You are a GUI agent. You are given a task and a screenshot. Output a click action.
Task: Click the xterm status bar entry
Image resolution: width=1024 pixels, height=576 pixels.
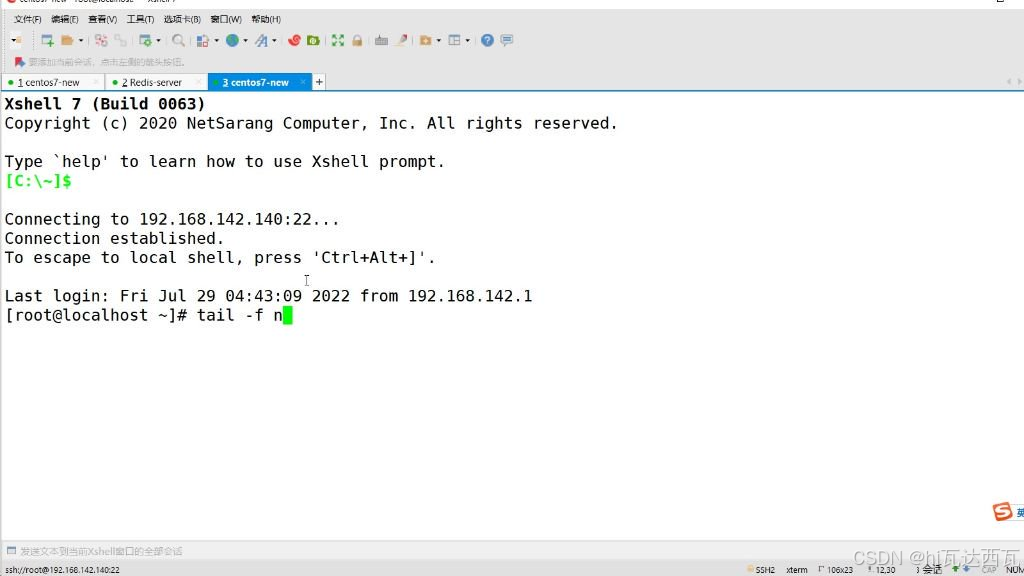(x=797, y=570)
